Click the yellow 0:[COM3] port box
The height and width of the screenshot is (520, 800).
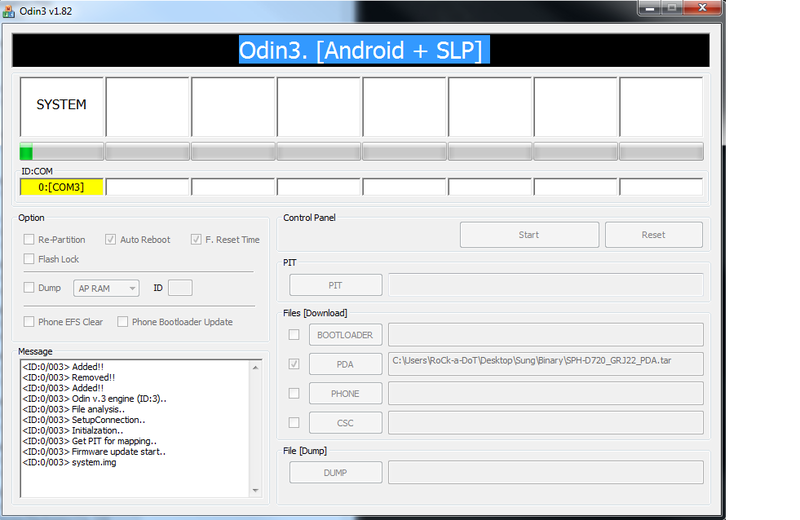(x=62, y=187)
